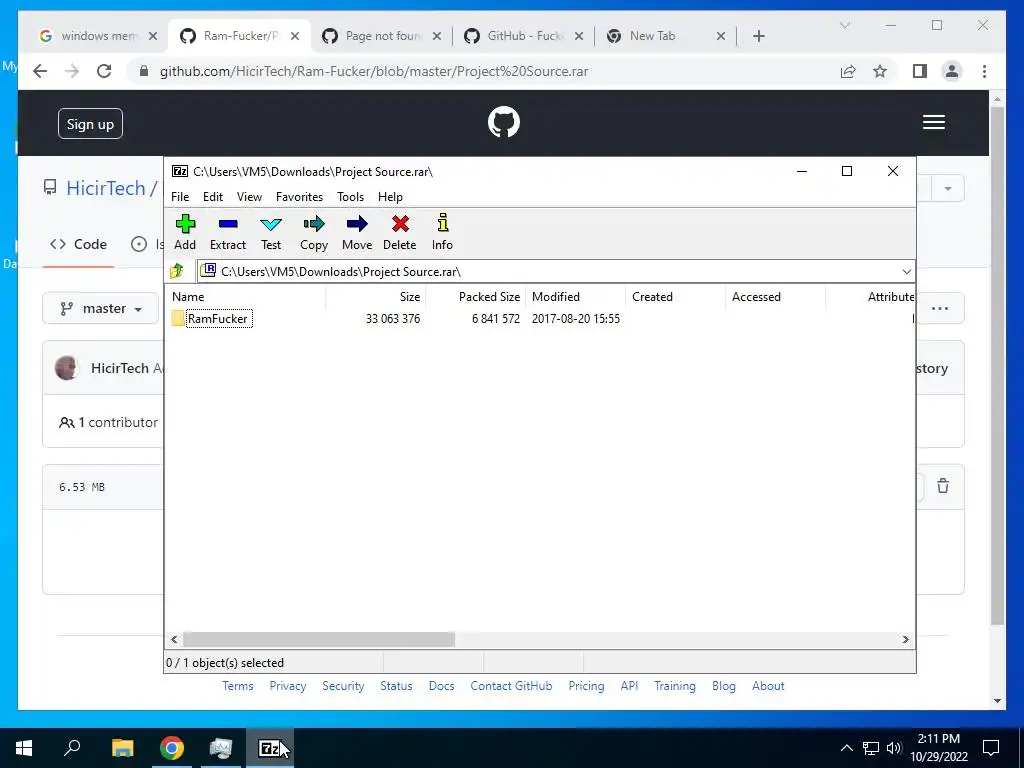Open the Chrome tab search chevron
Screen dimensions: 1024x768
point(844,25)
